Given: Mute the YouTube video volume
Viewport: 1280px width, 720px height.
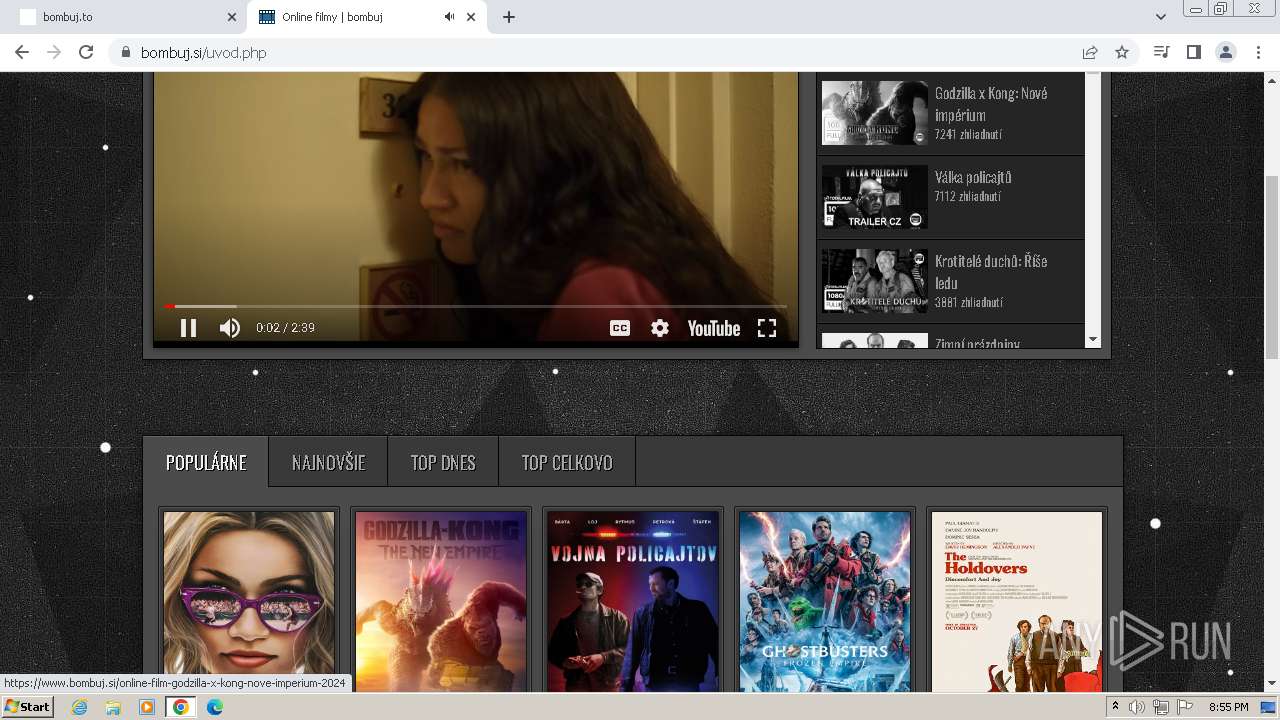Looking at the screenshot, I should pos(230,328).
